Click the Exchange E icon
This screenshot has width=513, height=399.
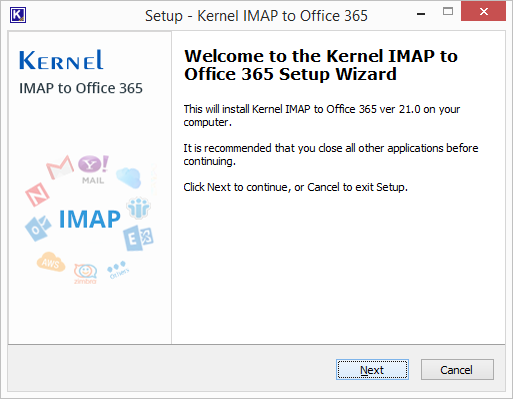click(x=138, y=238)
